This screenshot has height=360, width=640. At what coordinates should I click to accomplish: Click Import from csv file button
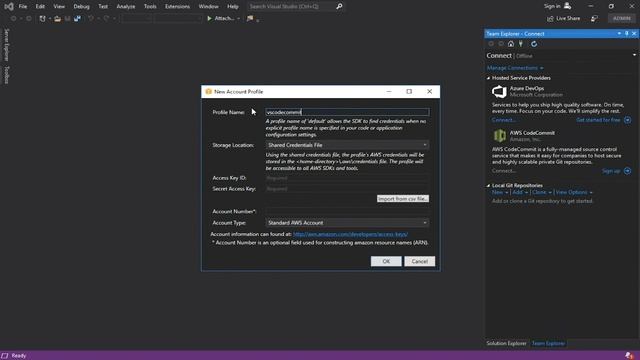click(x=403, y=199)
